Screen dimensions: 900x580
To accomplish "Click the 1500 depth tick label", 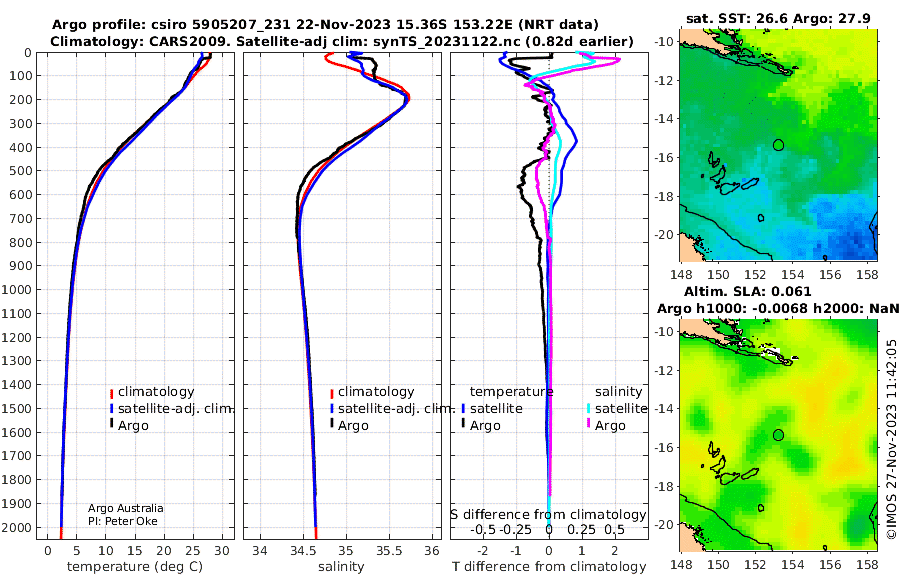I will [16, 409].
